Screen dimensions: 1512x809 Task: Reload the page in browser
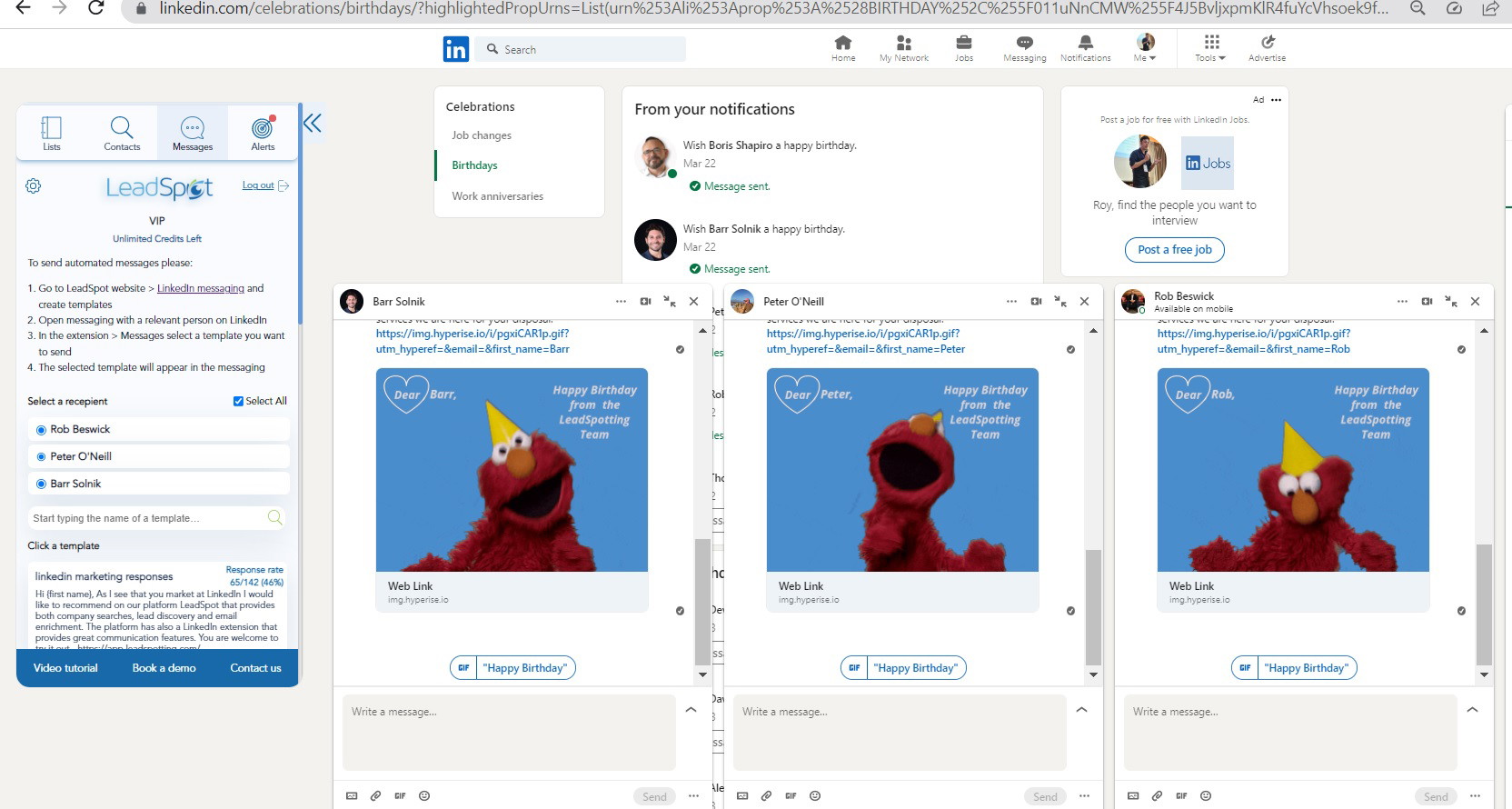click(95, 8)
